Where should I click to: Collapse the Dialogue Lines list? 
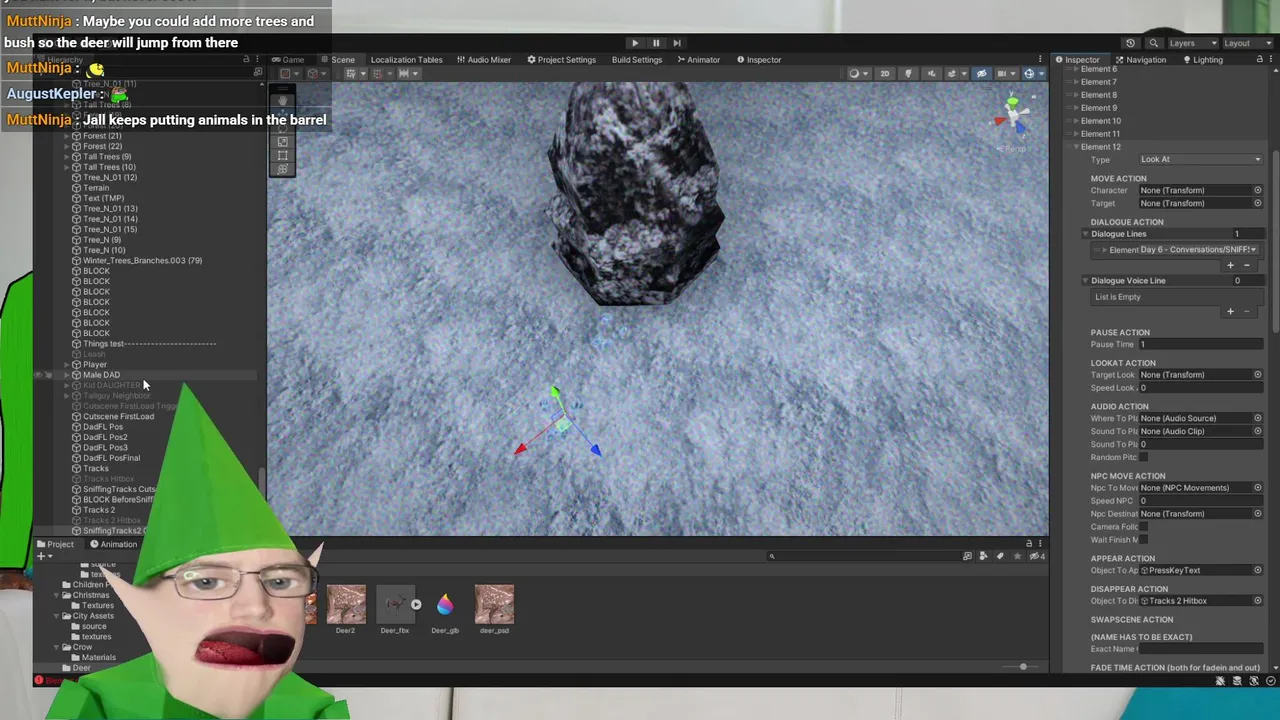tap(1086, 234)
